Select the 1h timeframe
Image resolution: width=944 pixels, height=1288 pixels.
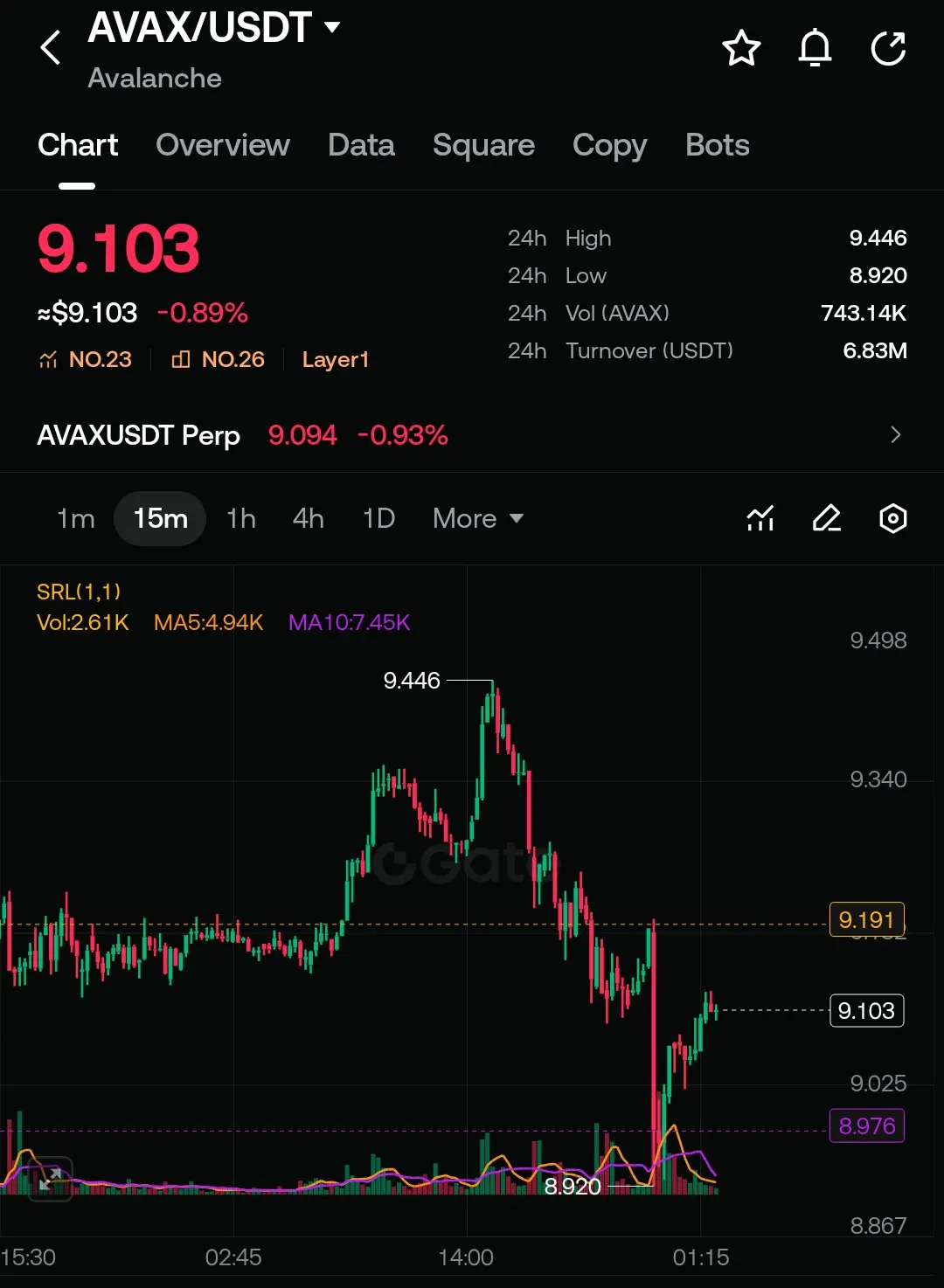pyautogui.click(x=241, y=518)
